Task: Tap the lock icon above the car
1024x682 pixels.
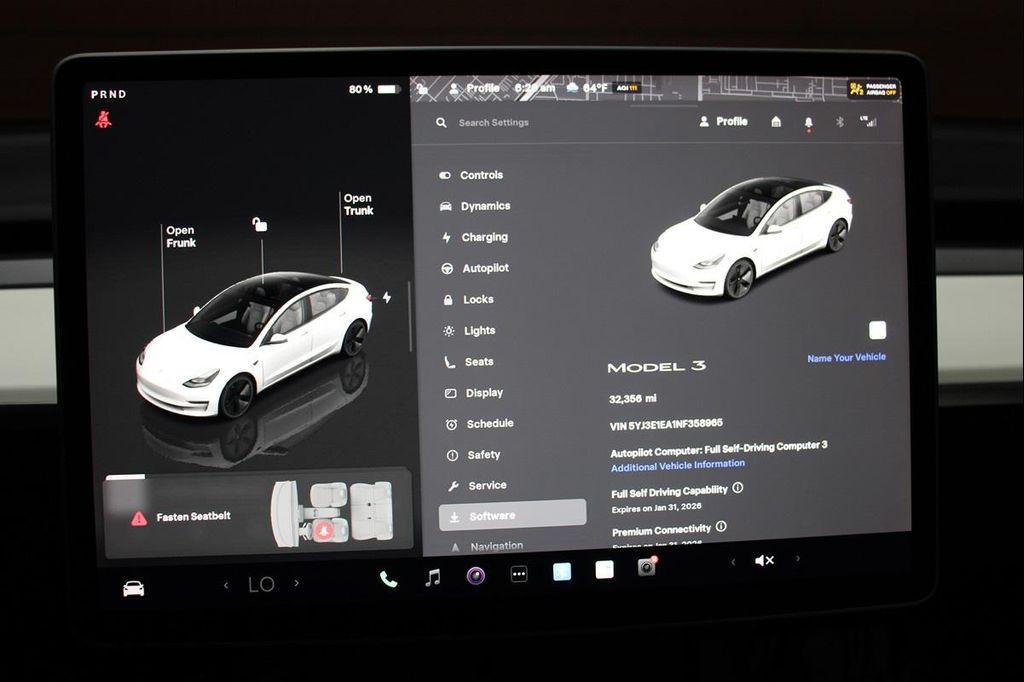Action: [261, 225]
